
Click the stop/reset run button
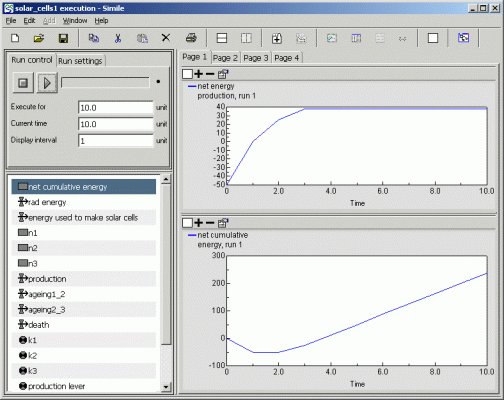click(23, 83)
